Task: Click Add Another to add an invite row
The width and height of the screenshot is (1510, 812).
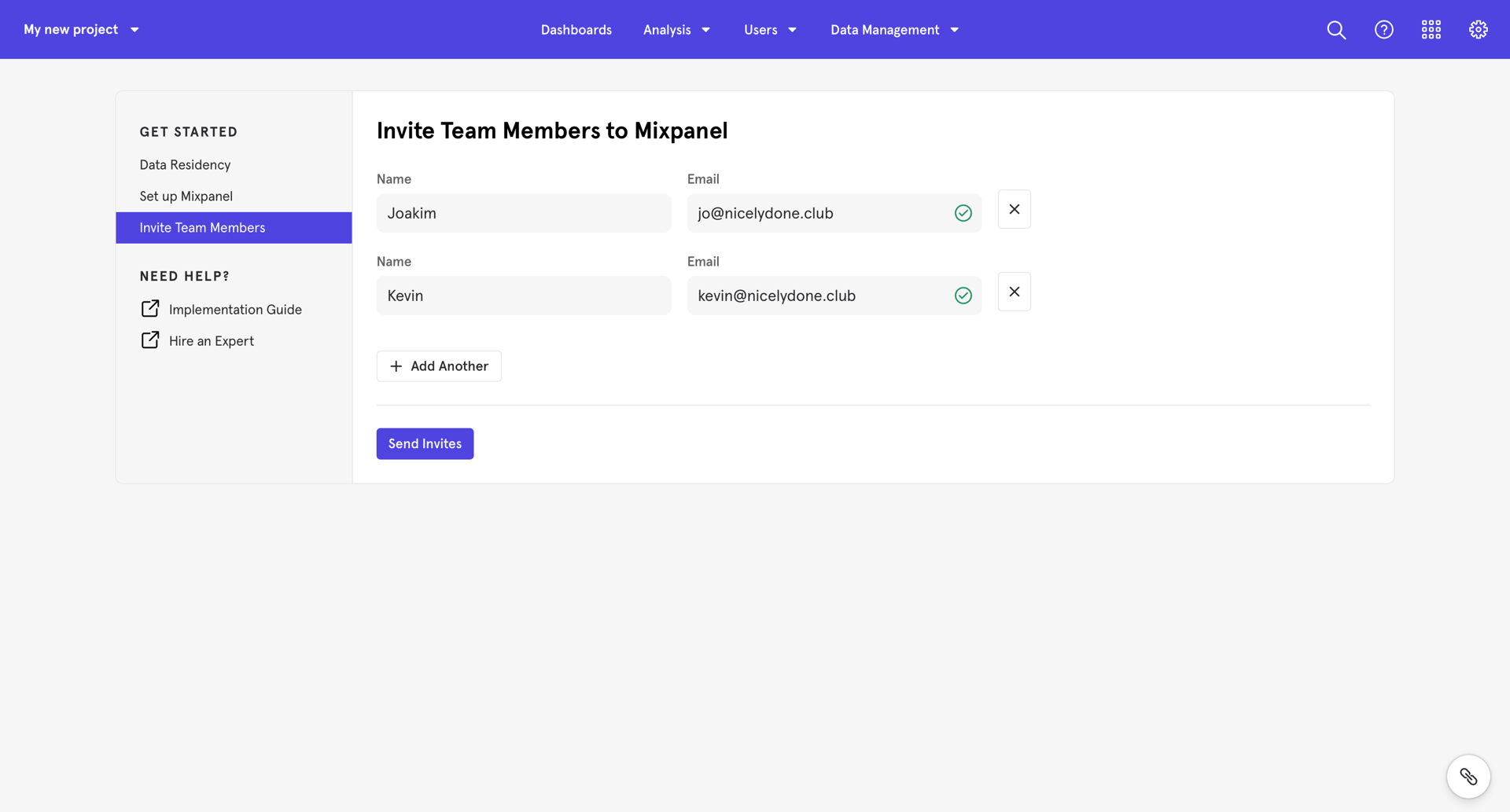Action: coord(438,366)
